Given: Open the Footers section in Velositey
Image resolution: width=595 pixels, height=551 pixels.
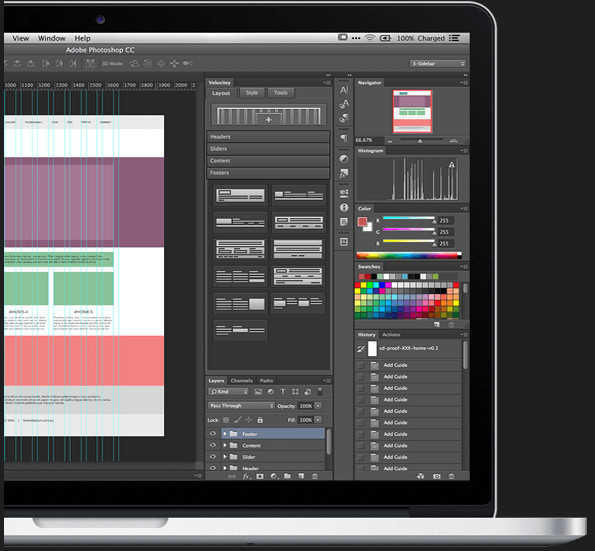Looking at the screenshot, I should tap(268, 173).
